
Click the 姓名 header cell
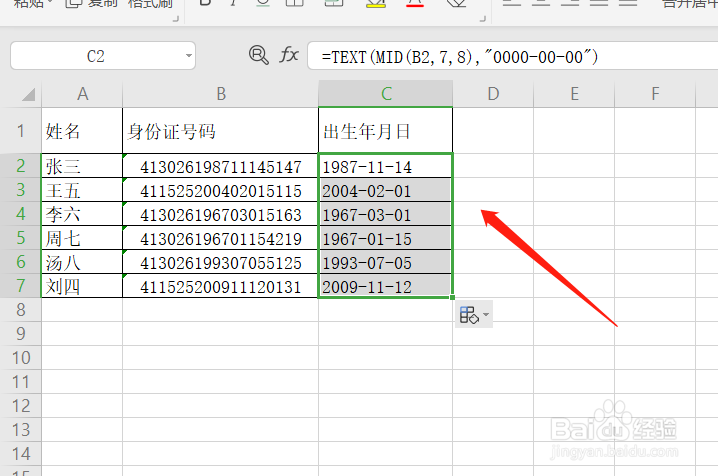(x=82, y=131)
